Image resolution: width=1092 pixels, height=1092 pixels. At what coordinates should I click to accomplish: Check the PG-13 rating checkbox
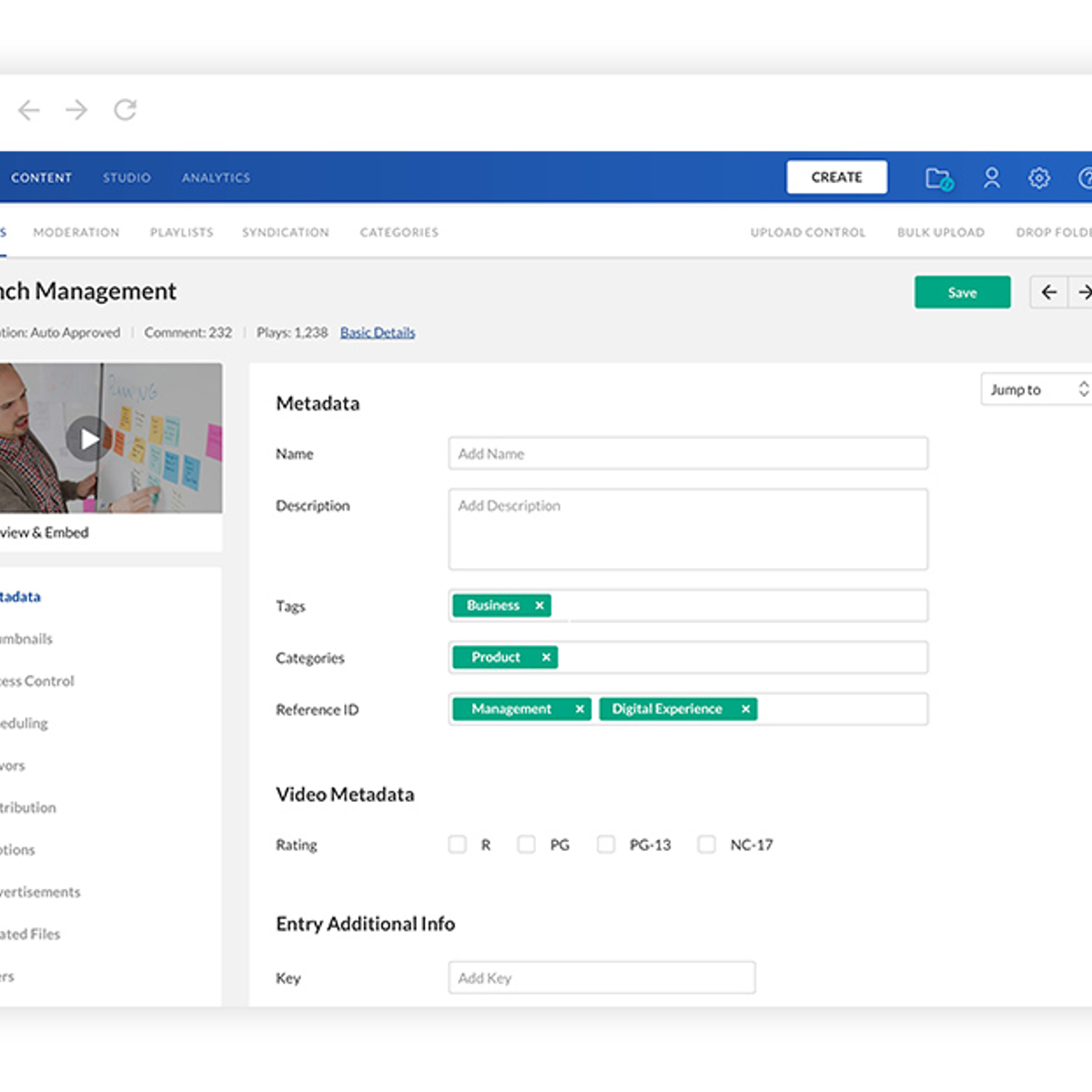(605, 844)
